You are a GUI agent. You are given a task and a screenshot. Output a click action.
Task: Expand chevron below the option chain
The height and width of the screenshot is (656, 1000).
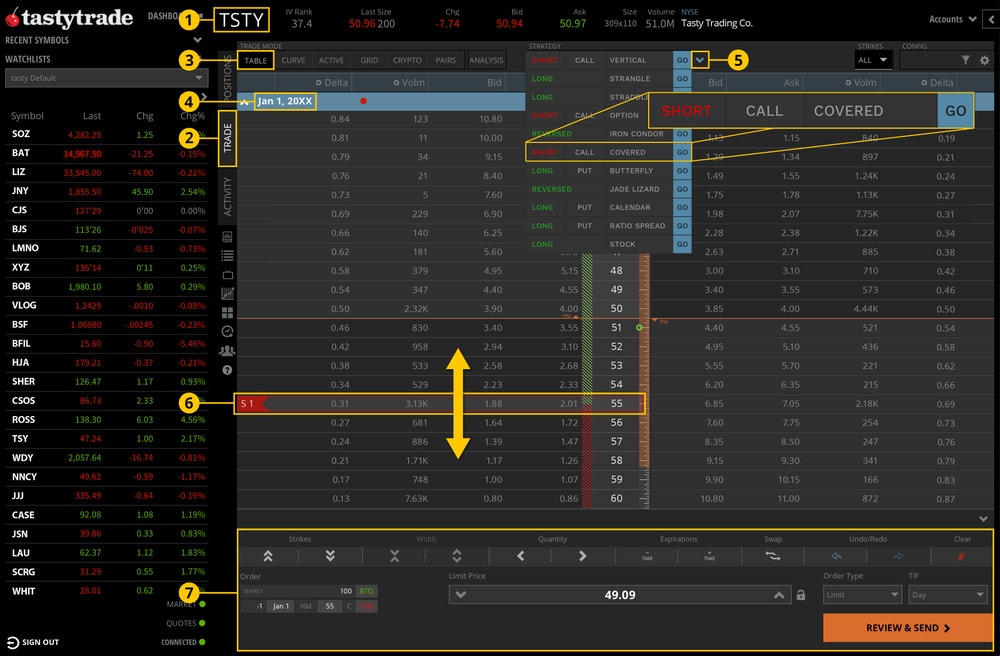click(983, 519)
